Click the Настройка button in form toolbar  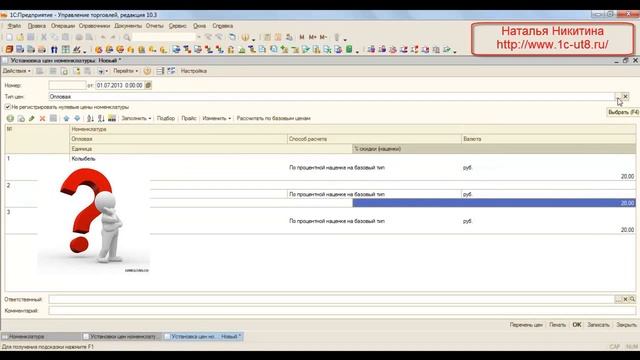point(193,71)
